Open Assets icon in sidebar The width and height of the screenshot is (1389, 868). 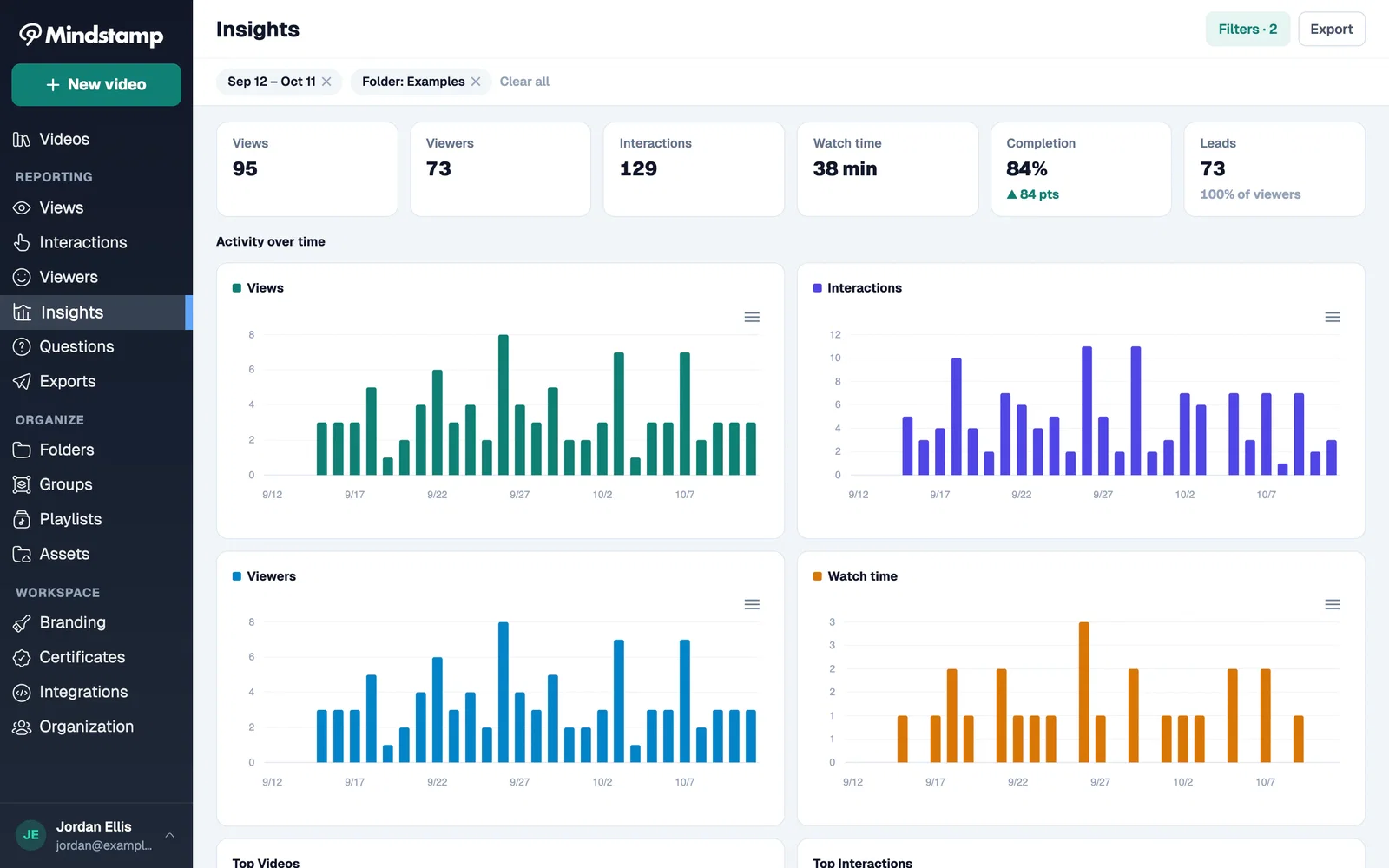point(22,555)
